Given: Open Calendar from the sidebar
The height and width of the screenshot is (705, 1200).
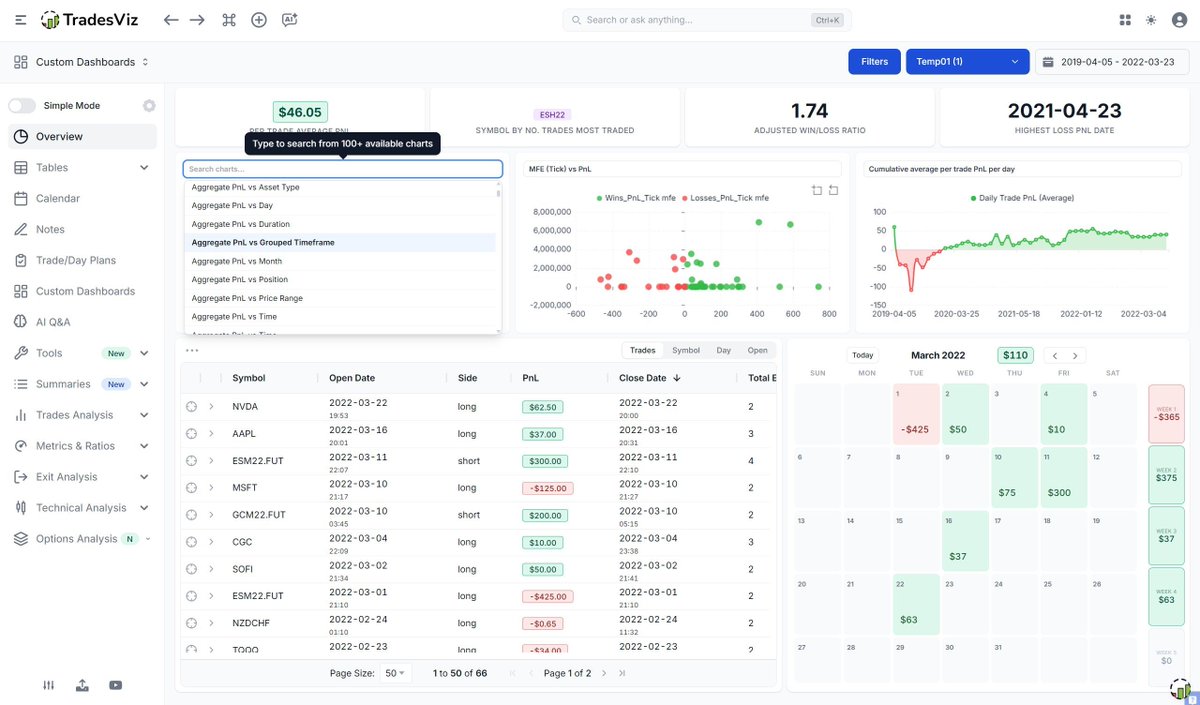Looking at the screenshot, I should 58,198.
